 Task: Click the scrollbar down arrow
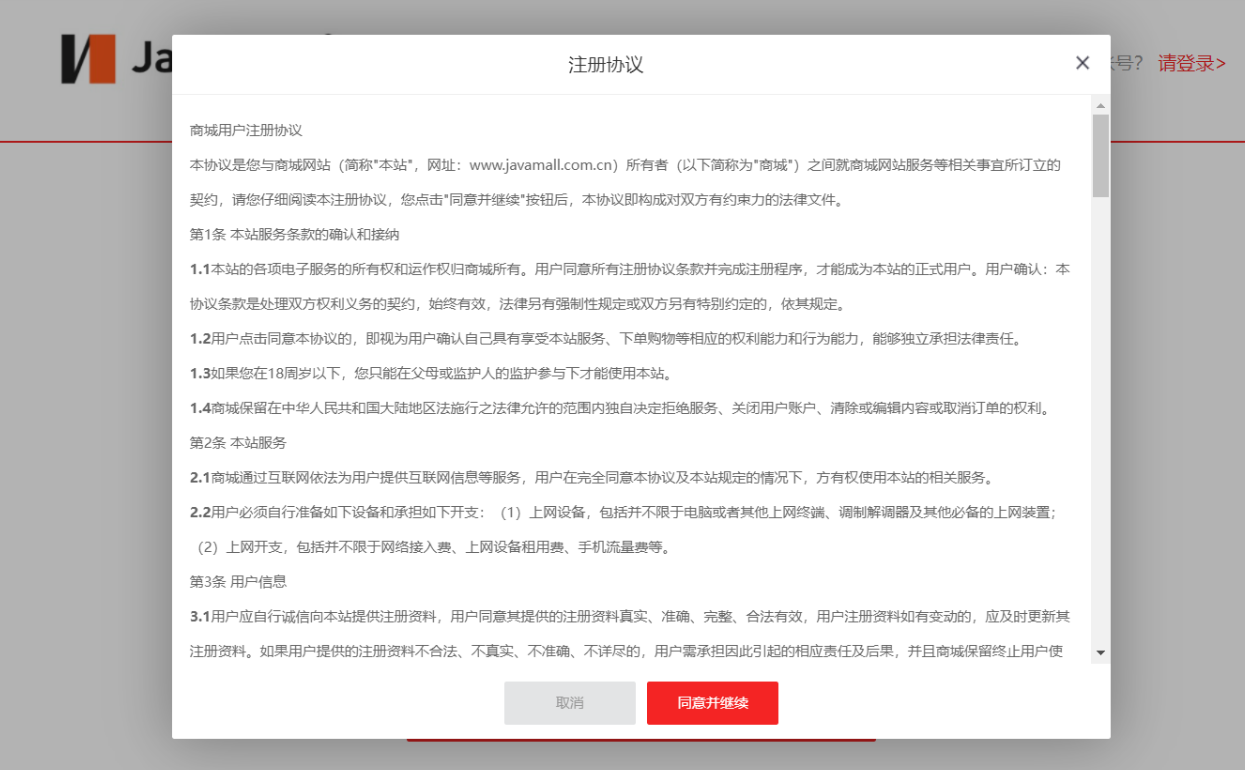coord(1100,653)
